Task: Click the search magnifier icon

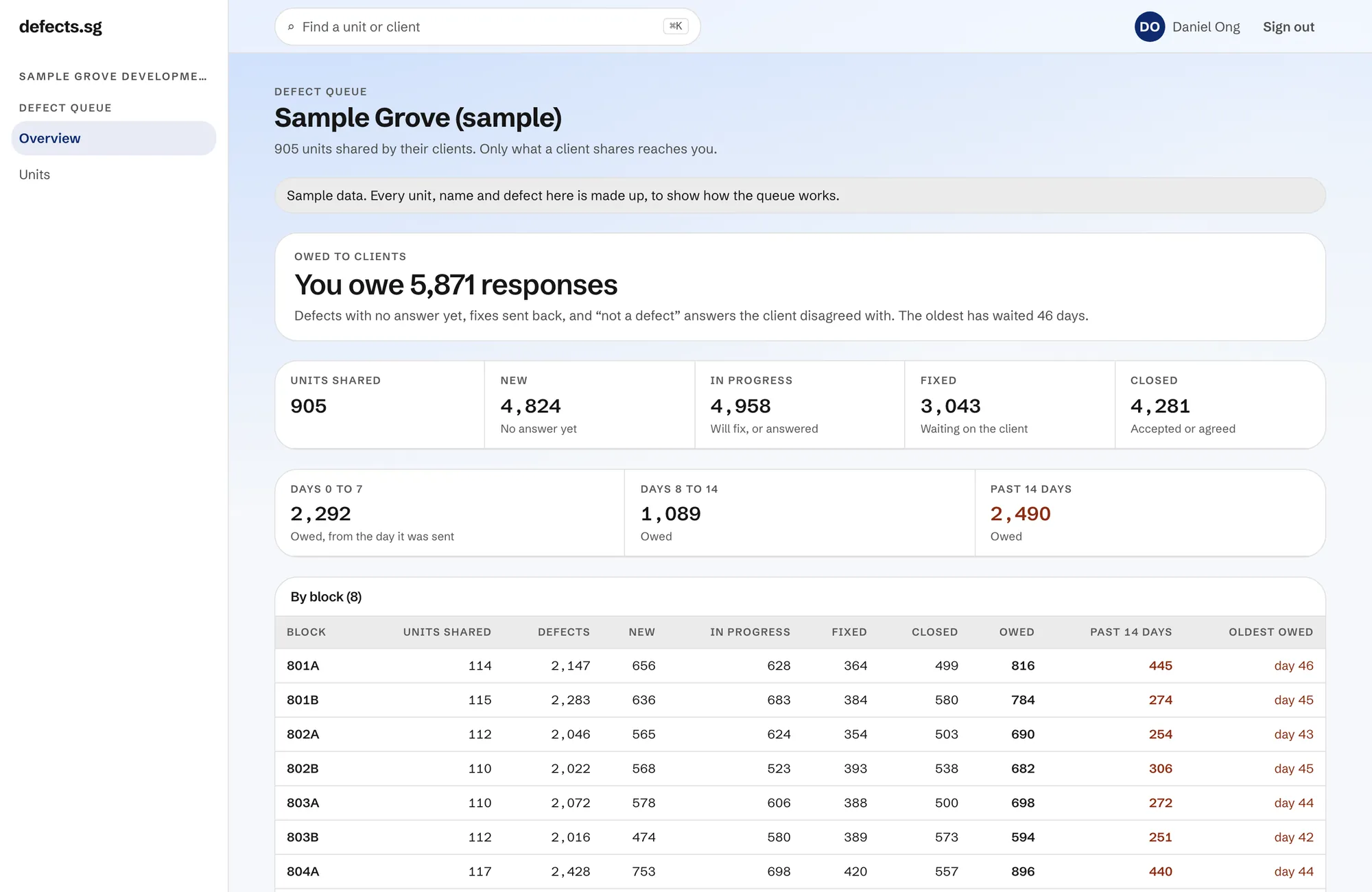Action: [x=291, y=27]
